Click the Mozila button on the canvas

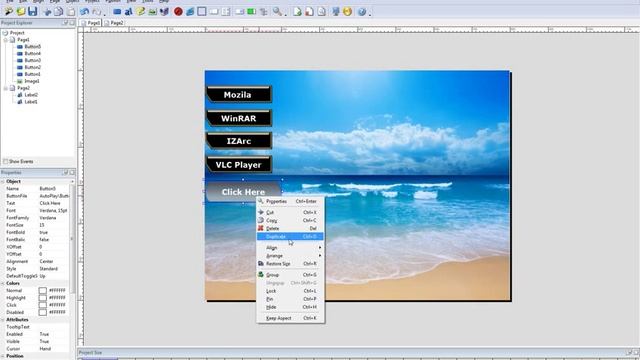(238, 94)
